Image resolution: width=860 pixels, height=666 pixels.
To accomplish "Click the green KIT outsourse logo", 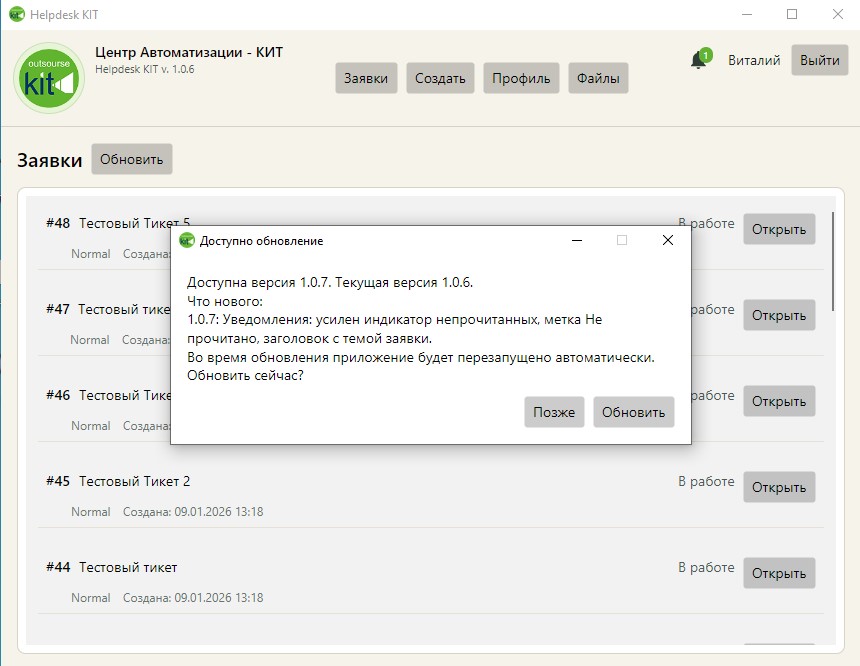I will (50, 78).
